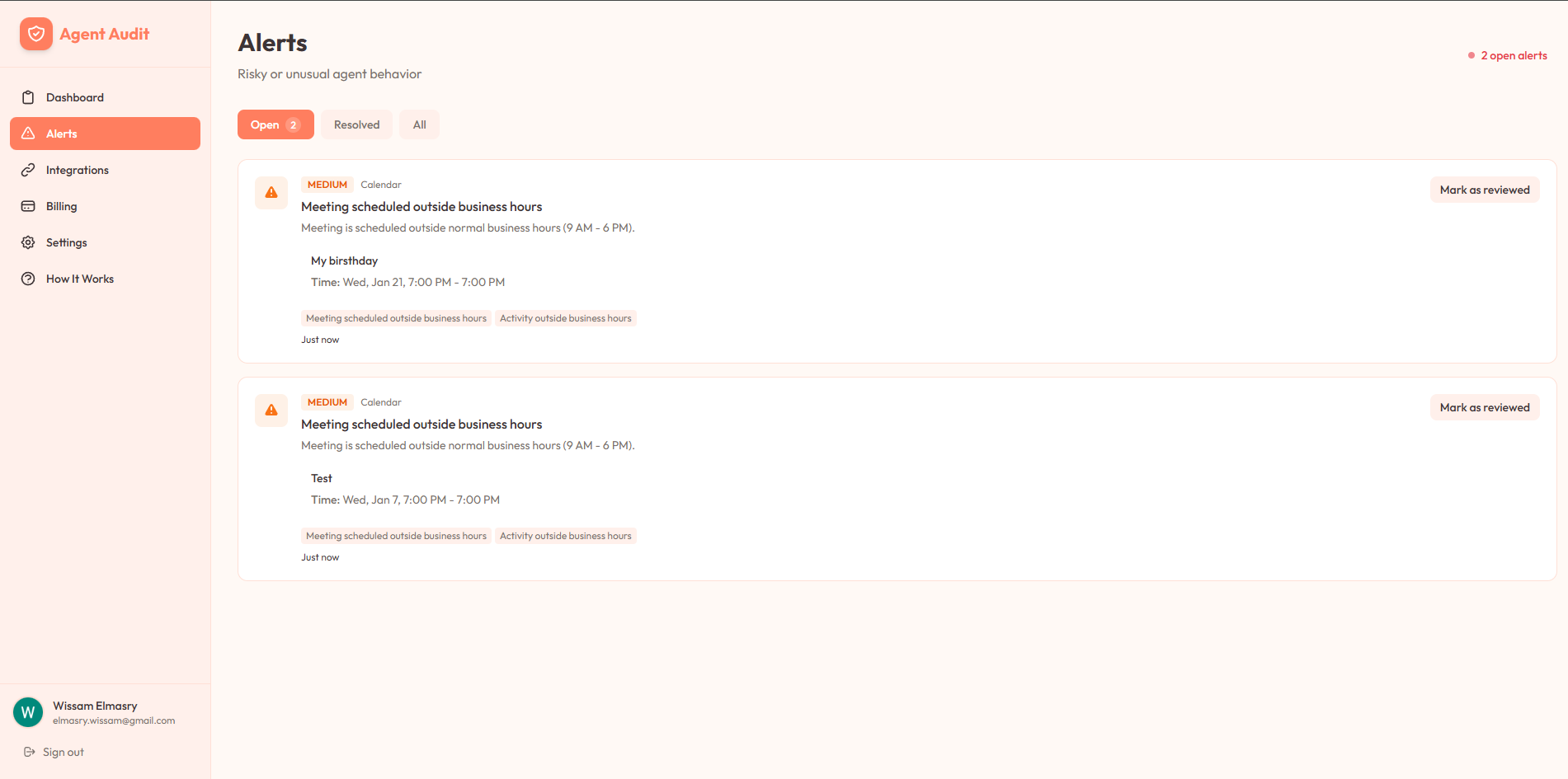Select the Open filter showing 2 alerts
Viewport: 1568px width, 779px height.
point(275,124)
